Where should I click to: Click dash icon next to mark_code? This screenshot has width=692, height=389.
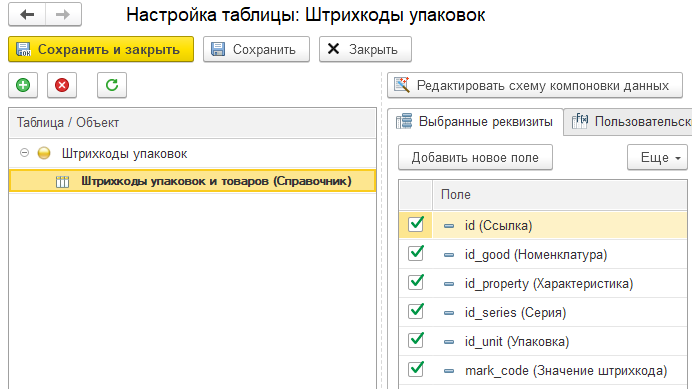(449, 371)
